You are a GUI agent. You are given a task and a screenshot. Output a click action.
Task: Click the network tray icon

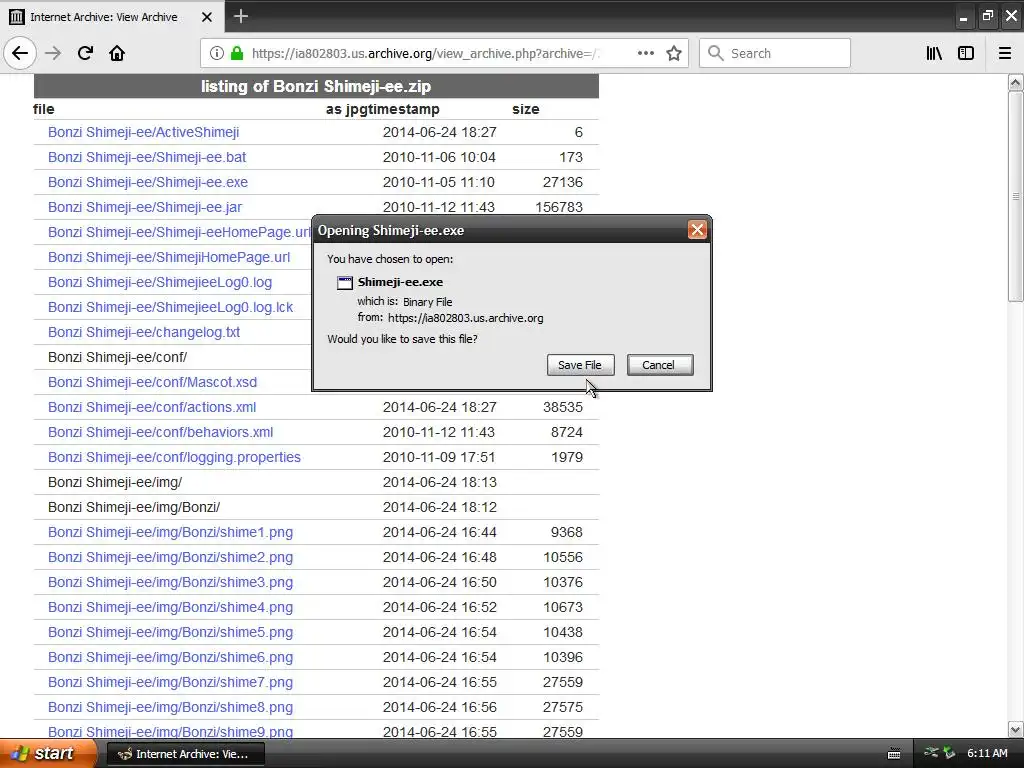931,754
